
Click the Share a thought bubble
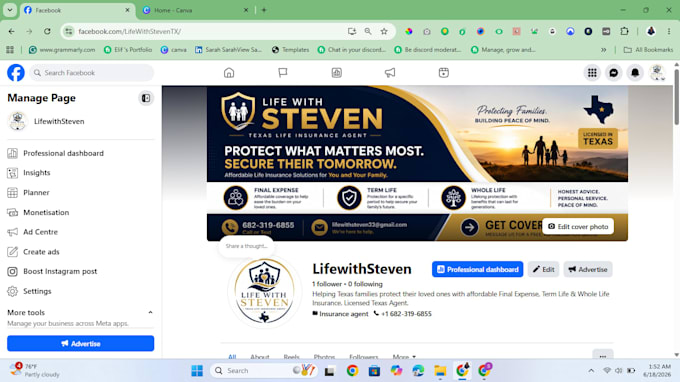coord(246,246)
